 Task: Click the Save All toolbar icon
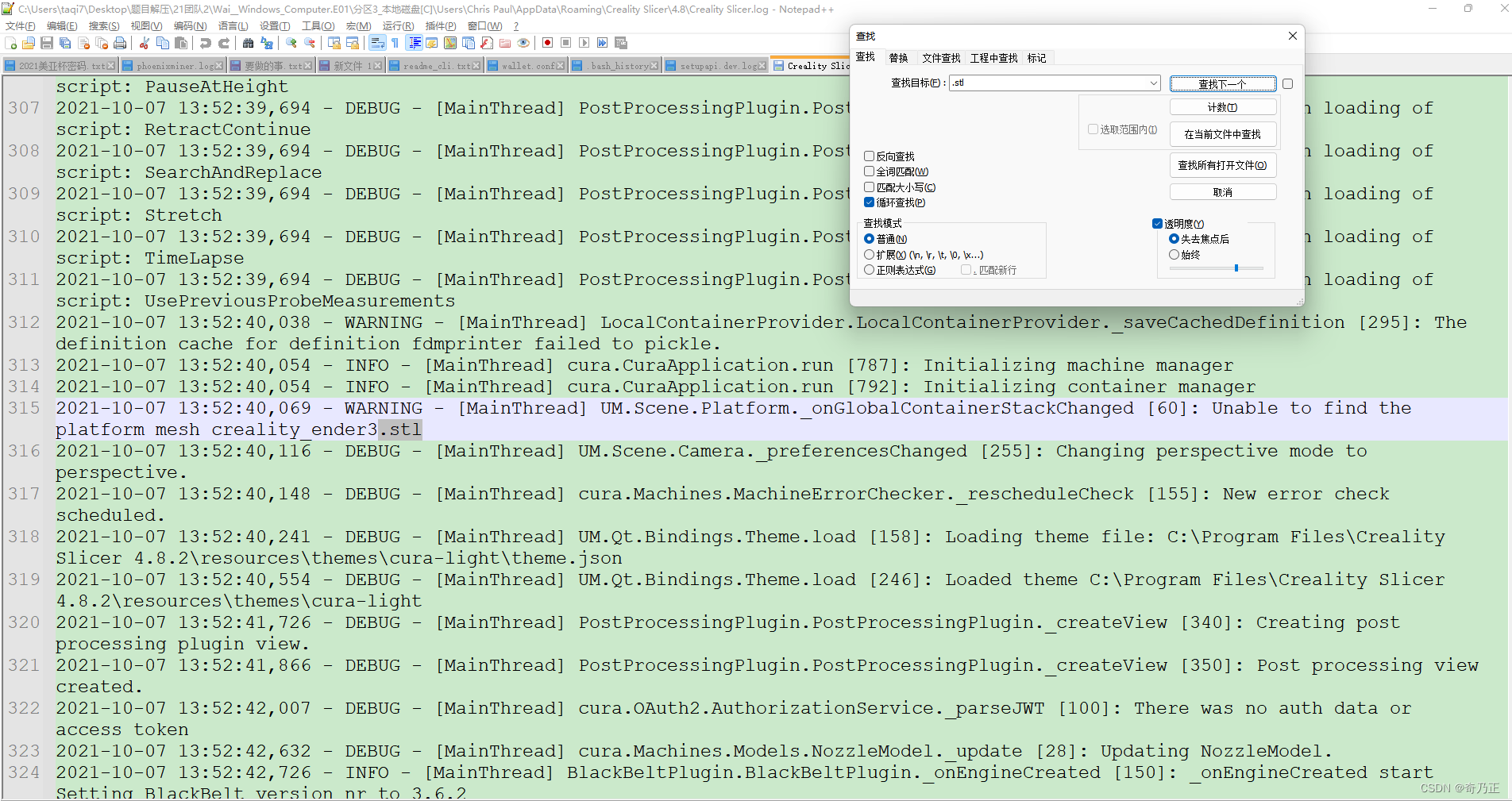65,43
